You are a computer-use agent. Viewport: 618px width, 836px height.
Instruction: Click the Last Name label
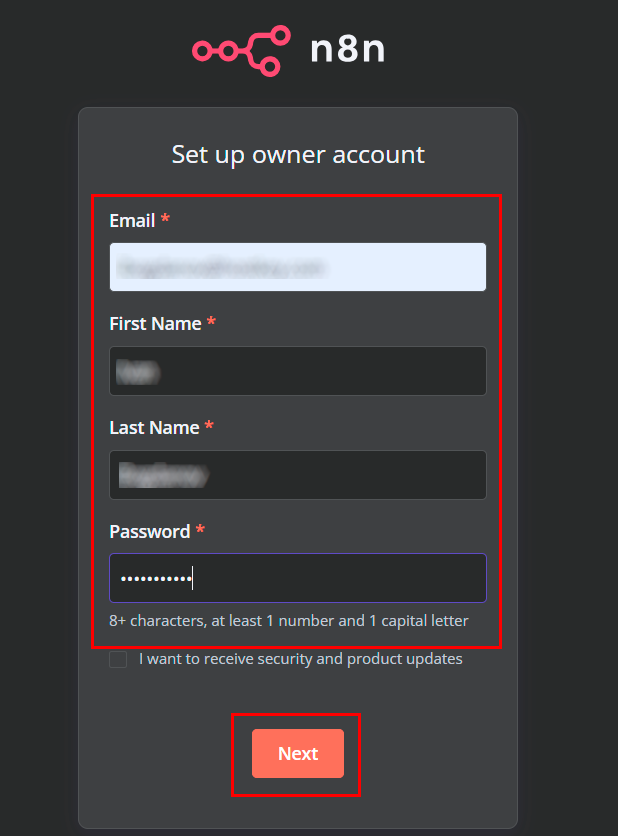[154, 428]
